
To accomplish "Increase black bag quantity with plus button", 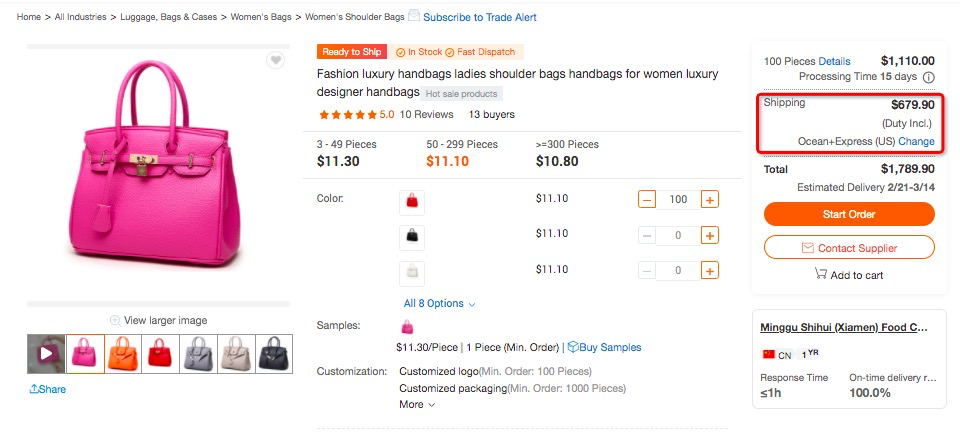I will click(x=710, y=236).
